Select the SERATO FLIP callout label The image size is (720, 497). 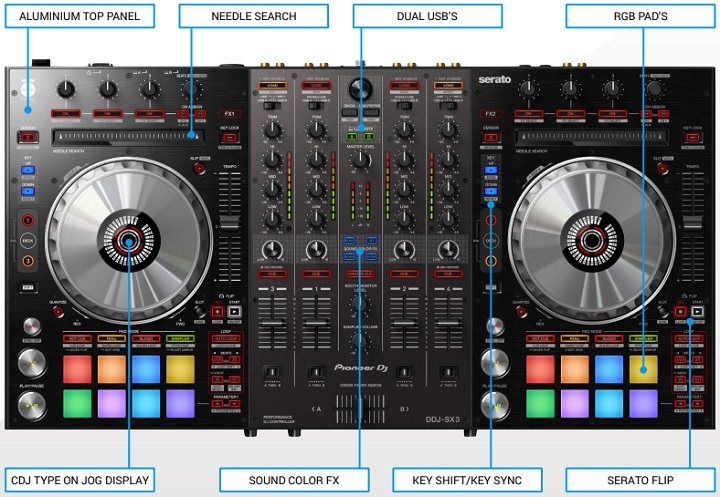(640, 480)
